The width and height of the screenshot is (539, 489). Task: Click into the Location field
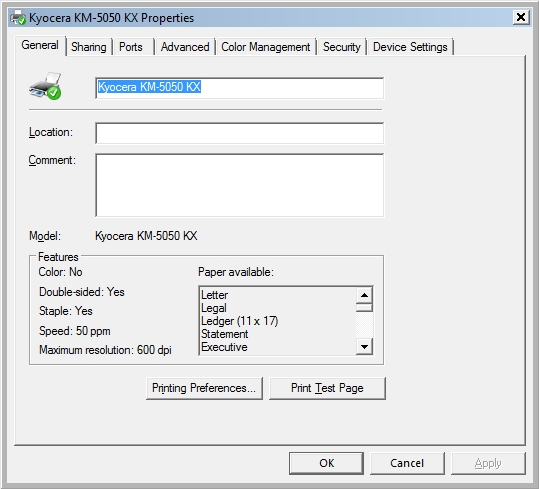(x=240, y=133)
